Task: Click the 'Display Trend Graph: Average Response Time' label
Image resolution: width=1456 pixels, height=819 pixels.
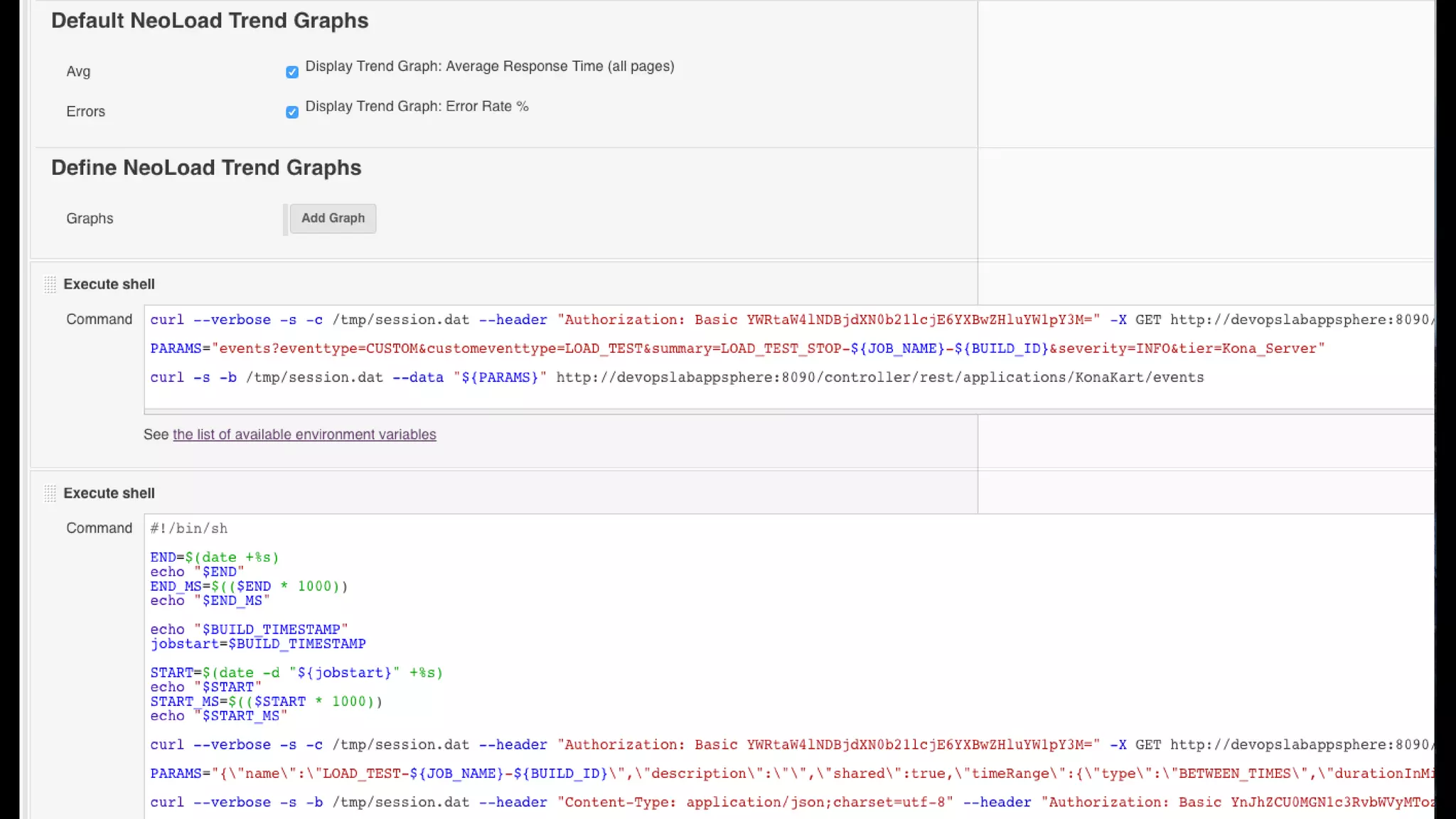Action: pos(489,67)
